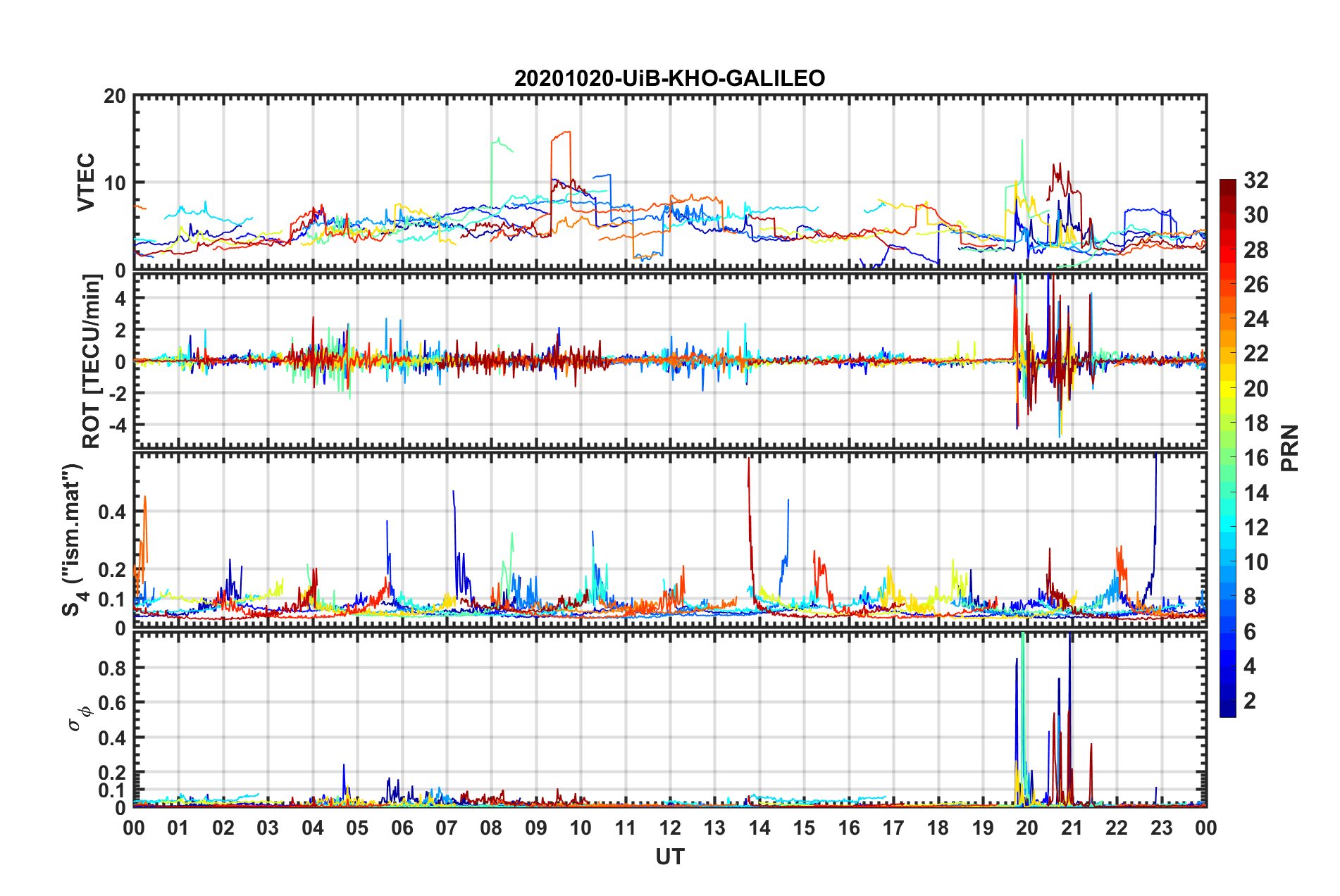Click VTEC axis tick label 20
The width and height of the screenshot is (1340, 896).
(x=114, y=97)
